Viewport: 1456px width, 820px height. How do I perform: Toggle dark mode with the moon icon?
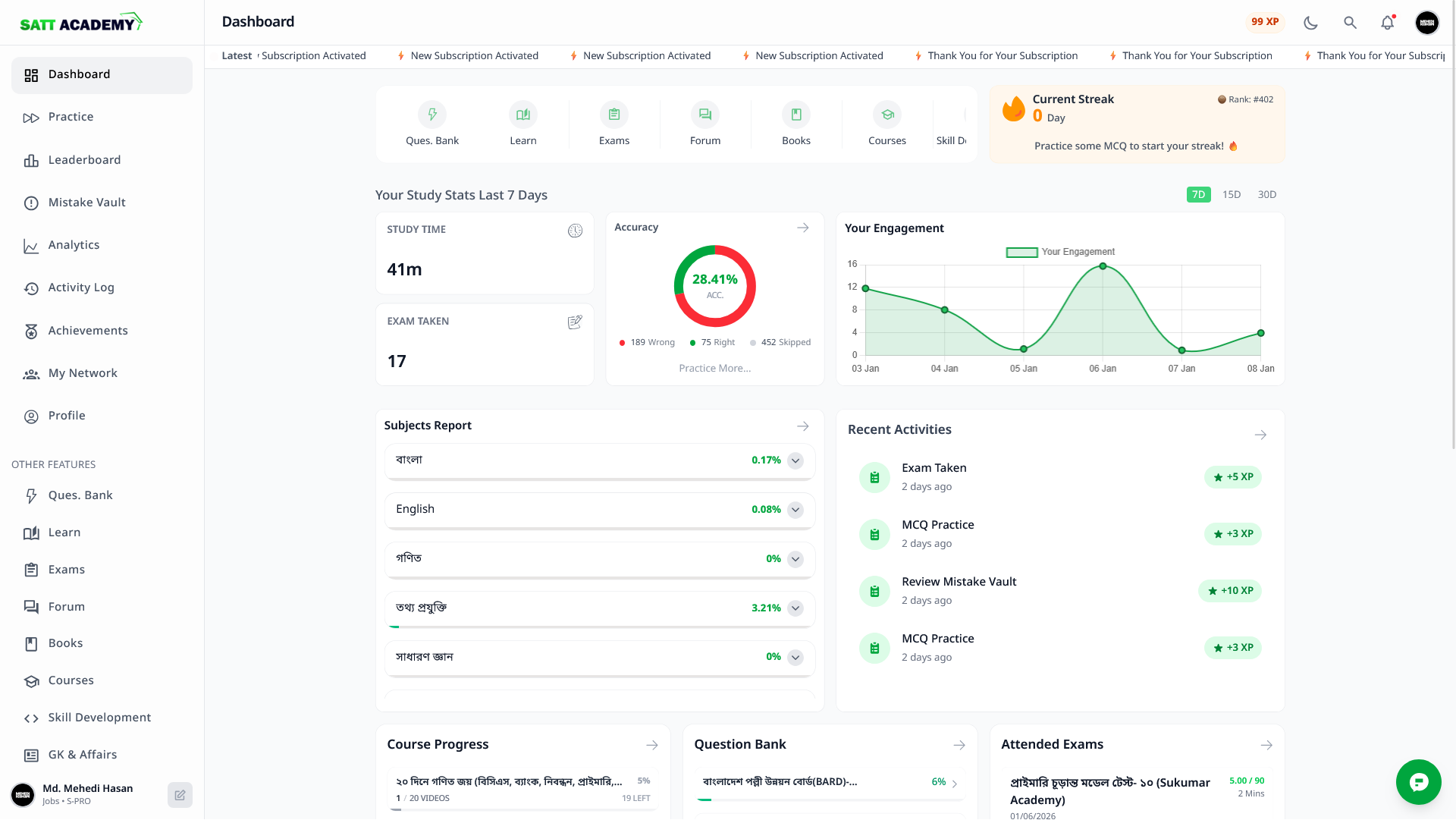1310,23
